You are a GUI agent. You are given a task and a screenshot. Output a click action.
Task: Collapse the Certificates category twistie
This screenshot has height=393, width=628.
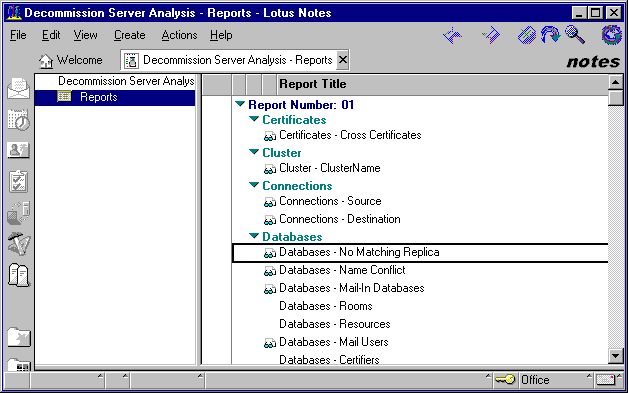coord(254,119)
